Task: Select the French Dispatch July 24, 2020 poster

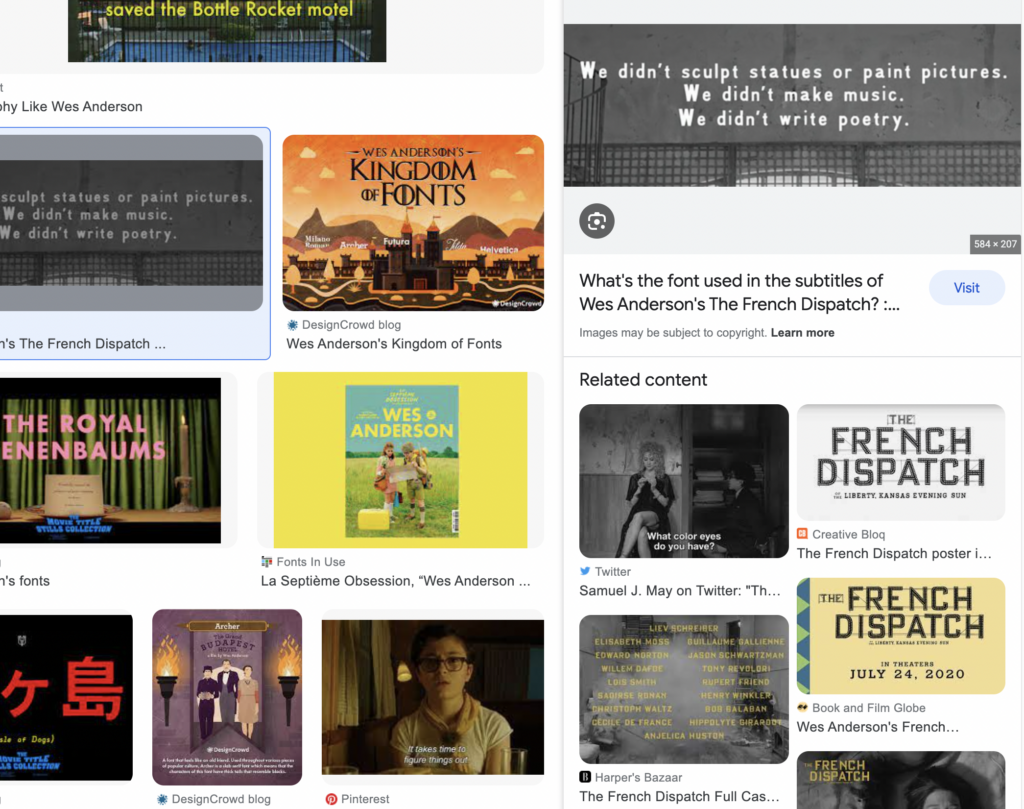Action: 901,636
